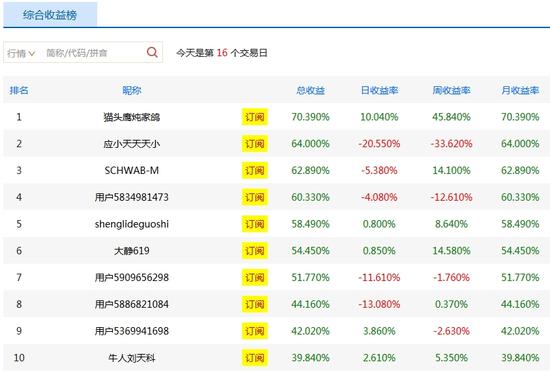Image resolution: width=550 pixels, height=372 pixels.
Task: Open nickname SCHWAB-M
Action: point(132,170)
